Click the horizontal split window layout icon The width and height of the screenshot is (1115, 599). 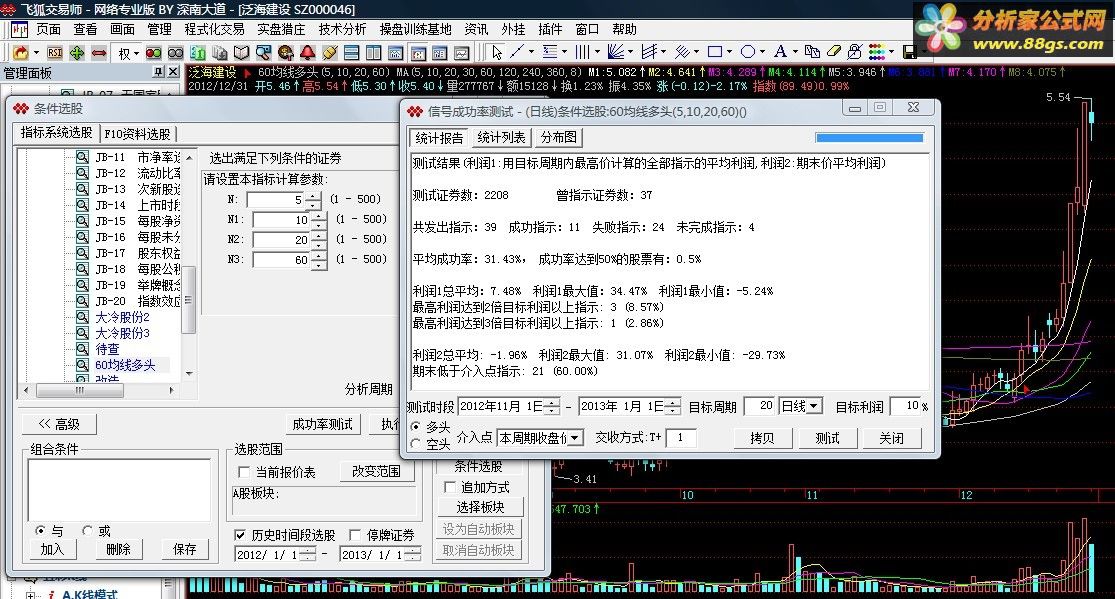point(351,53)
